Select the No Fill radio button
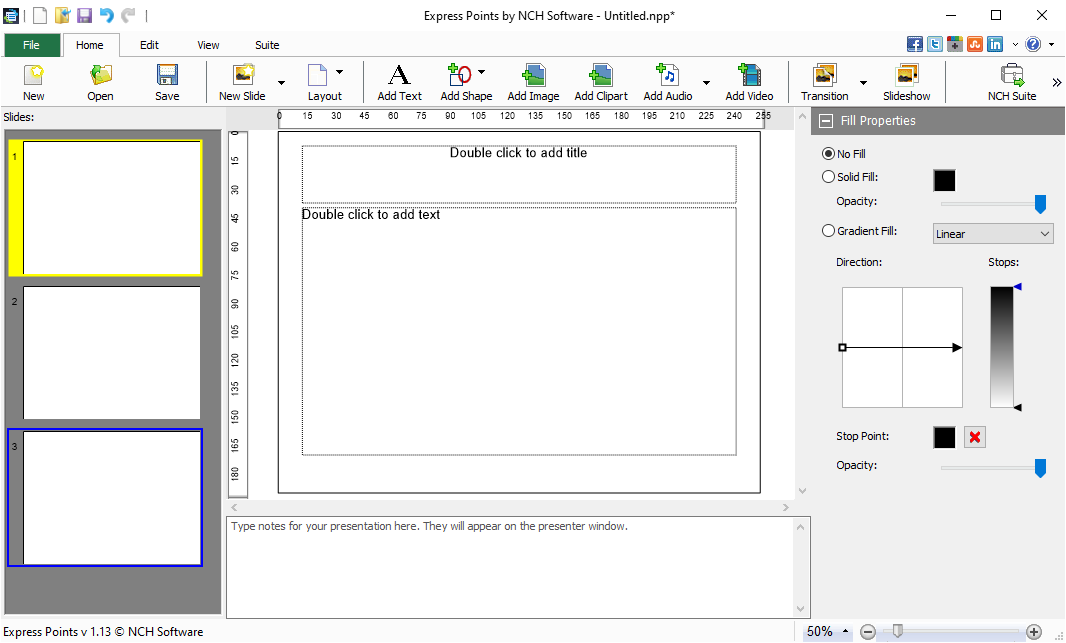The height and width of the screenshot is (643, 1066). coord(828,154)
